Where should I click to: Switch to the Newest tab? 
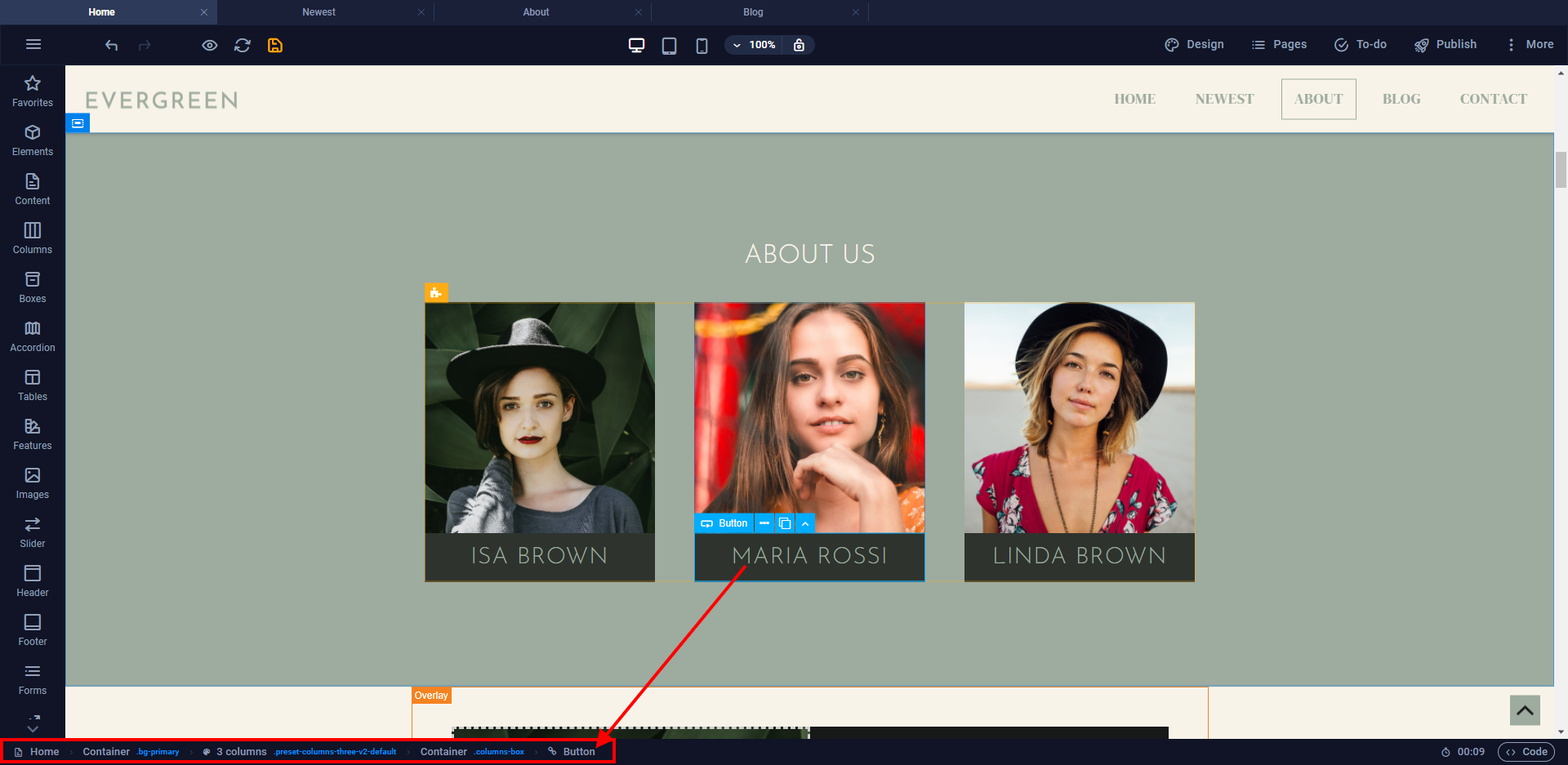[318, 12]
